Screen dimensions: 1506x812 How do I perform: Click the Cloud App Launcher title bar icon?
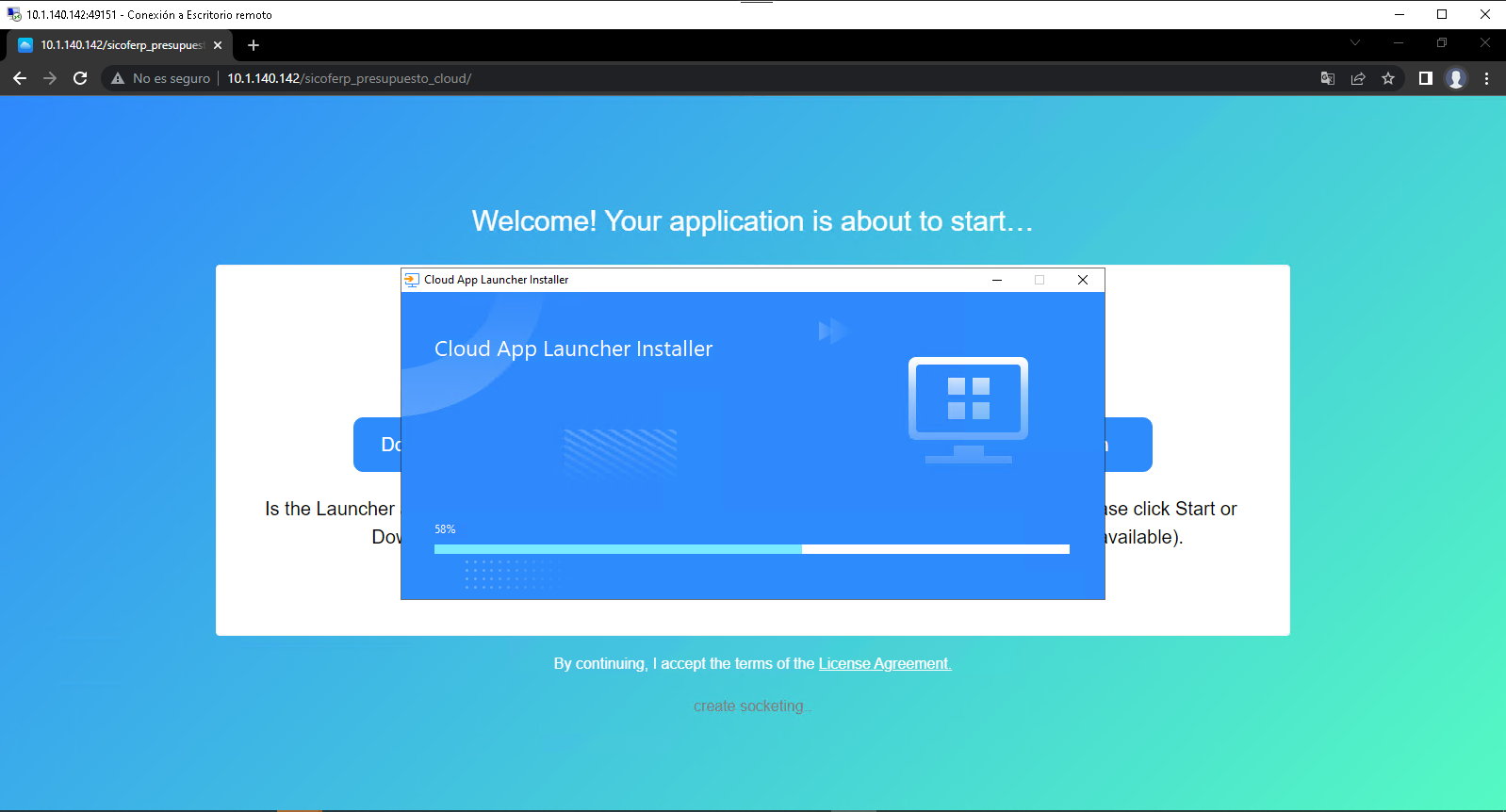[x=412, y=280]
